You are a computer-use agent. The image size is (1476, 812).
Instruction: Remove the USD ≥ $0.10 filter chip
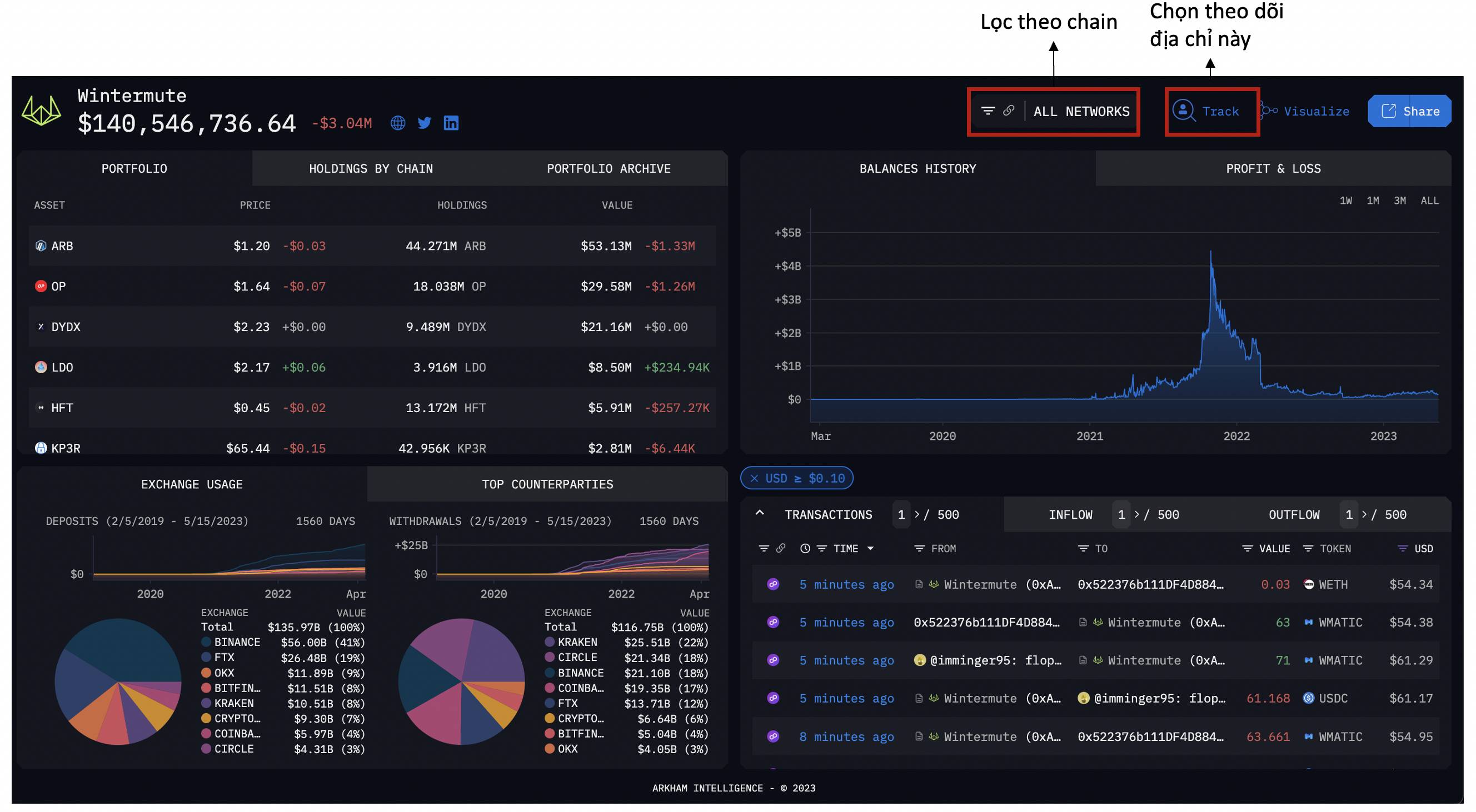(x=754, y=479)
